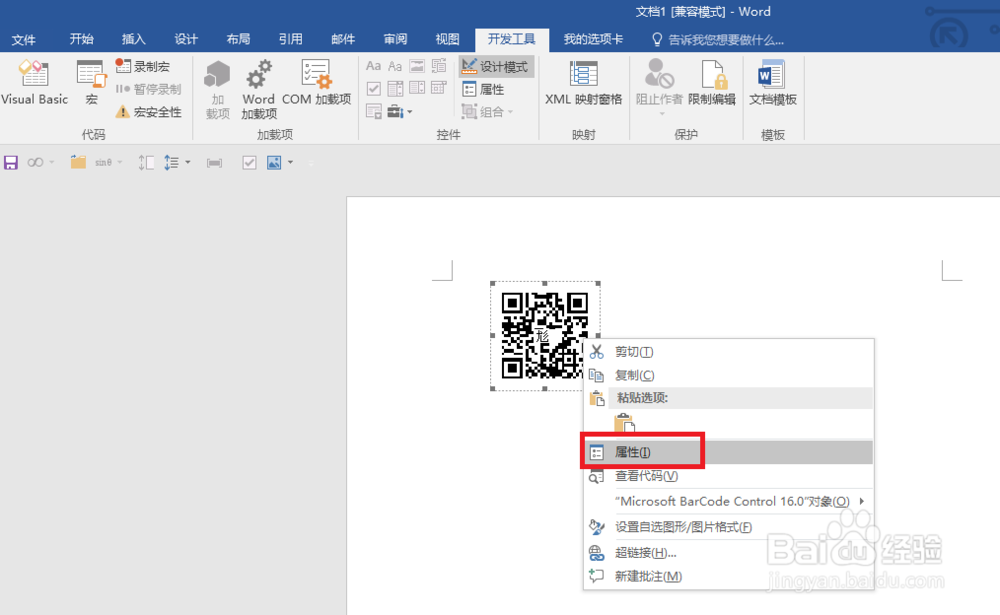Insert checkbox content control in ribbon

coord(374,89)
